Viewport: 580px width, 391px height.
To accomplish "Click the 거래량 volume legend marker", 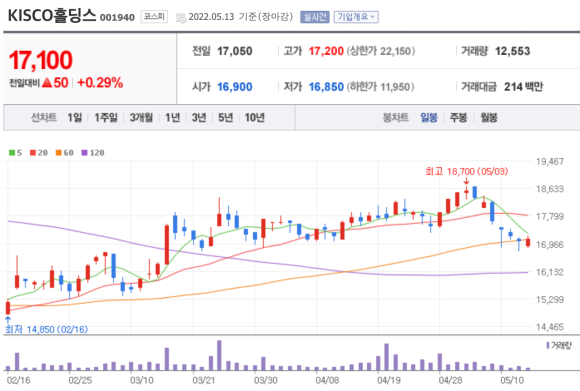I will pos(547,345).
